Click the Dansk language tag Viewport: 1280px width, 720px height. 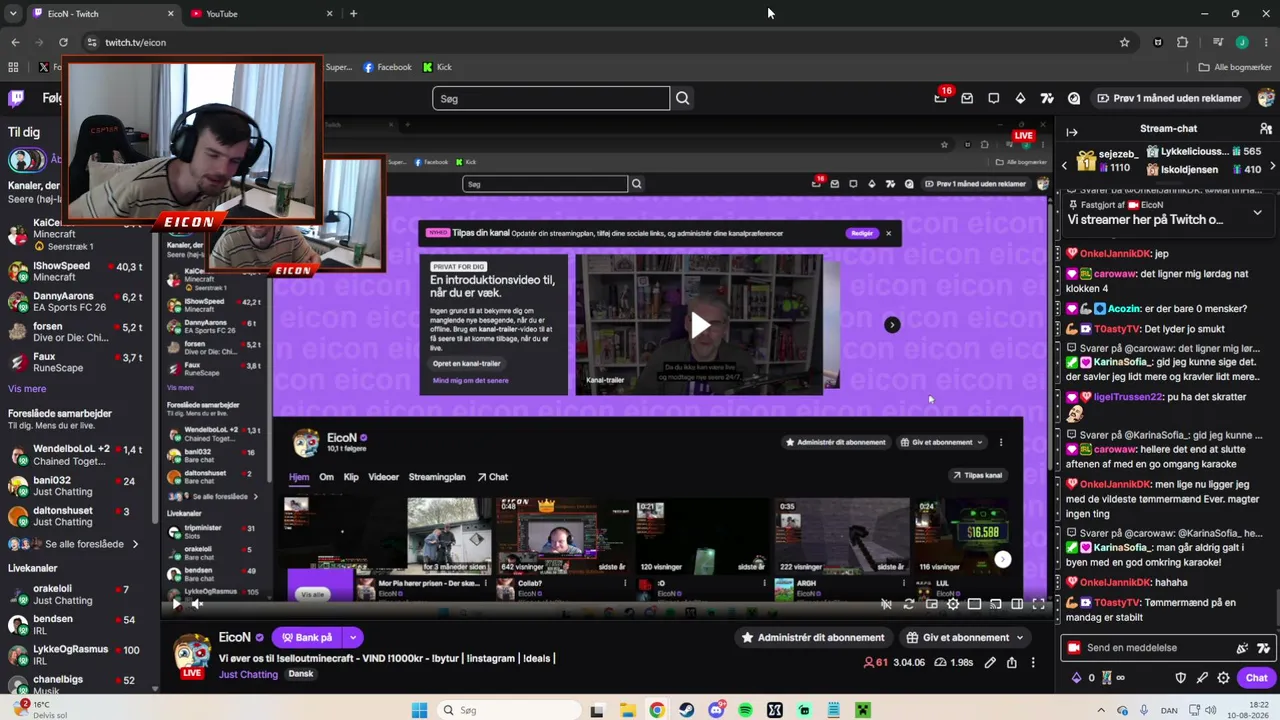pyautogui.click(x=301, y=674)
